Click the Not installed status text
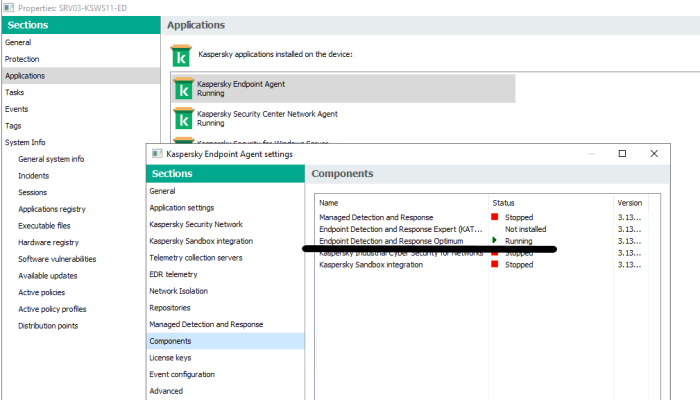Screen dimensions: 700x400 [x=525, y=229]
